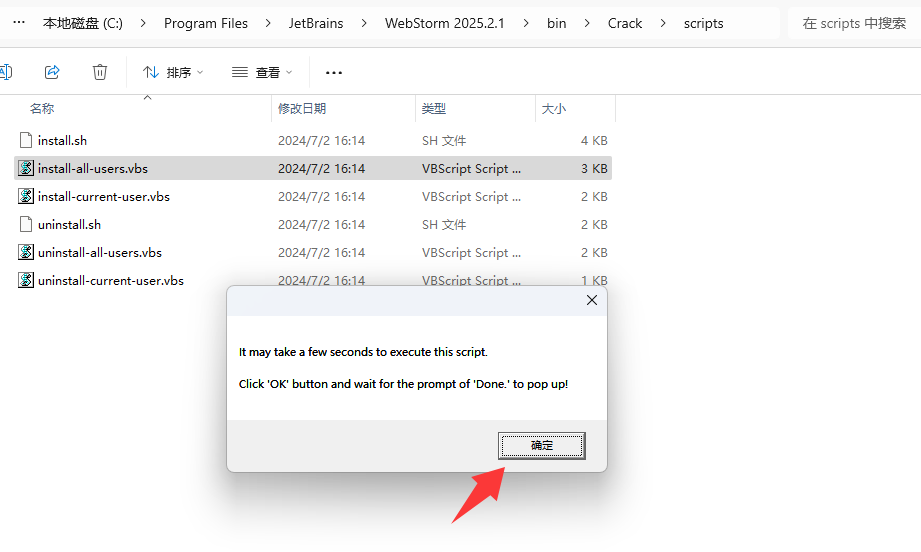Screen dimensions: 921x552
Task: Click the modified date of install-current-user.vbs
Action: 321,196
